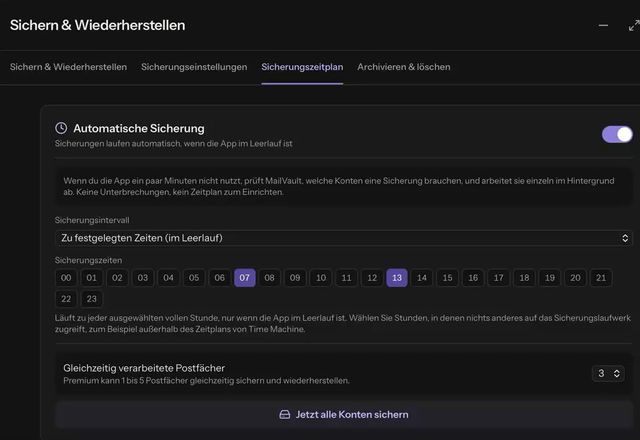Click the clock icon beside Automatische Sicherung
The height and width of the screenshot is (440, 640).
(61, 128)
